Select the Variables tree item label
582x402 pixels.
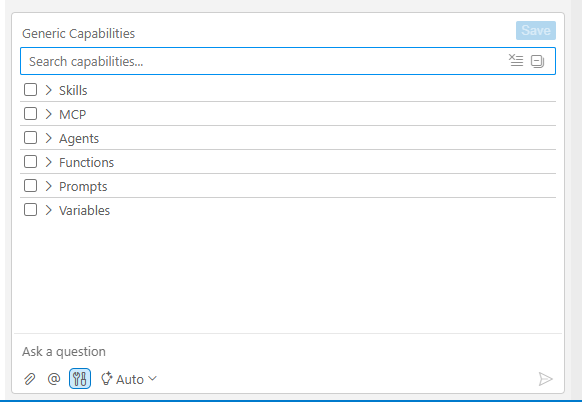[85, 210]
